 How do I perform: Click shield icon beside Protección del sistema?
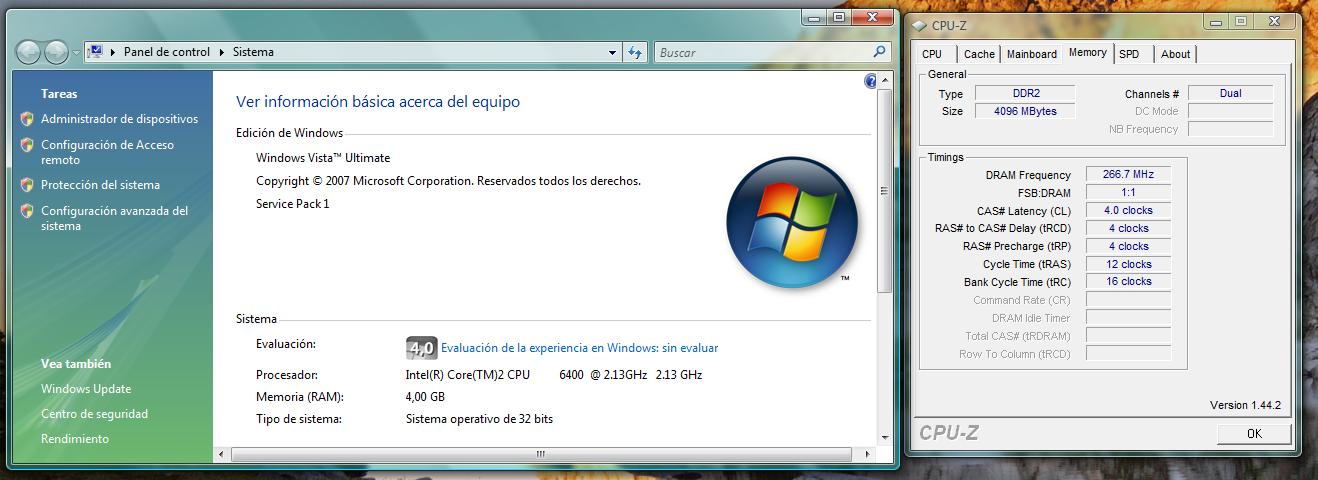[x=27, y=185]
